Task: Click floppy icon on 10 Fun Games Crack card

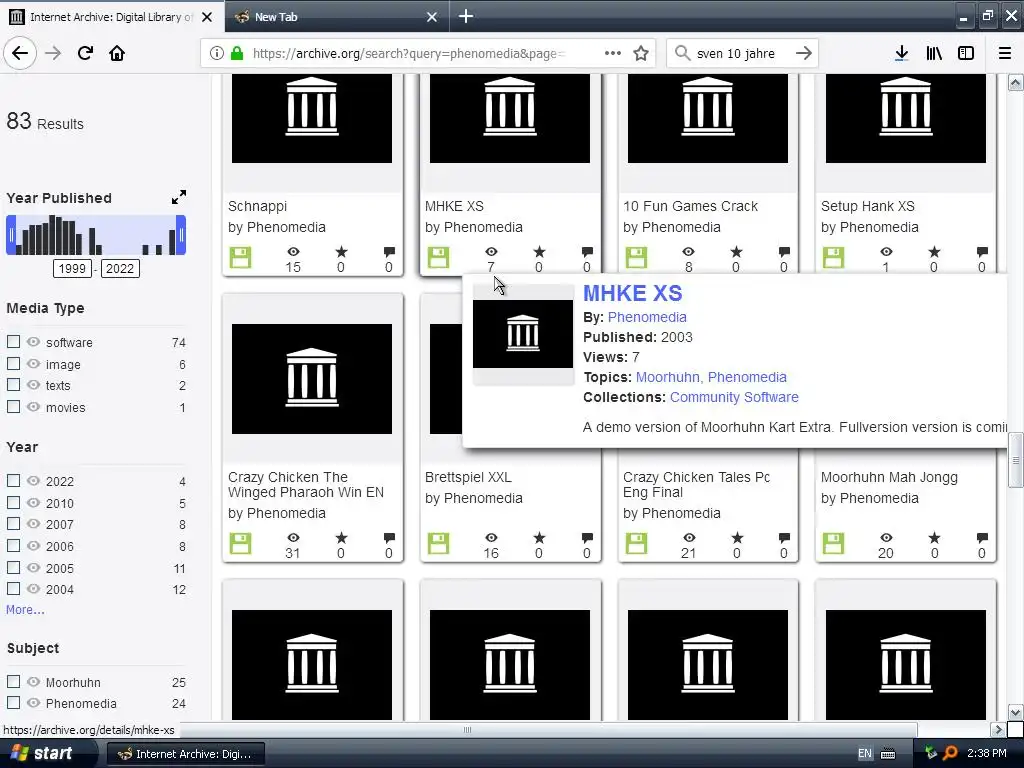Action: [636, 257]
